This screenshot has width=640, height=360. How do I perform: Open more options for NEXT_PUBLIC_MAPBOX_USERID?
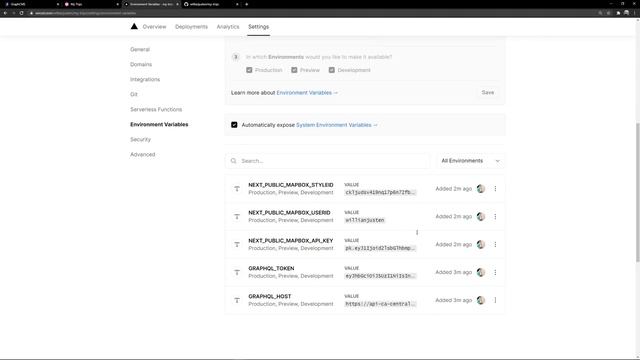(x=495, y=216)
